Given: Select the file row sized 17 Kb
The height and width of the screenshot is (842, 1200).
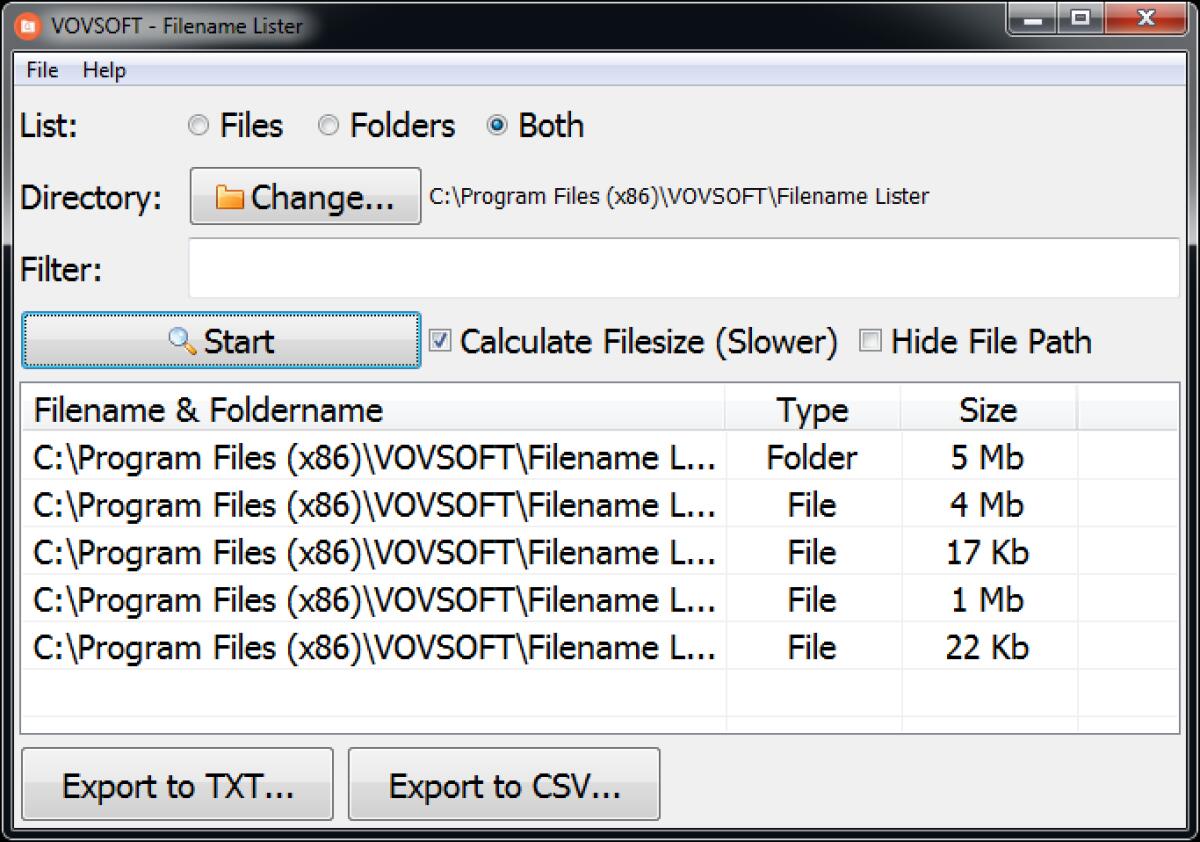Looking at the screenshot, I should point(400,552).
